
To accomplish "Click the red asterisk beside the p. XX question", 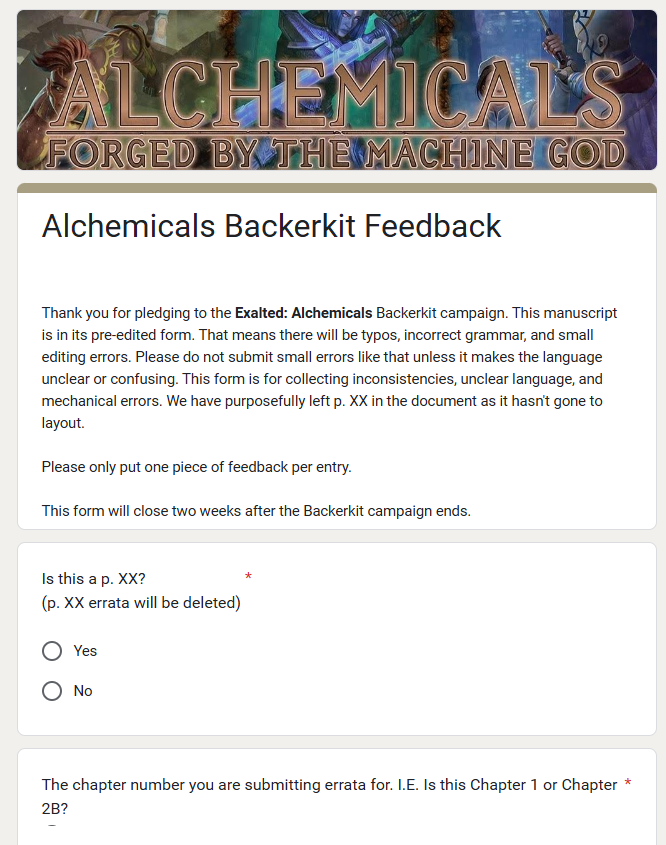I will (x=248, y=578).
